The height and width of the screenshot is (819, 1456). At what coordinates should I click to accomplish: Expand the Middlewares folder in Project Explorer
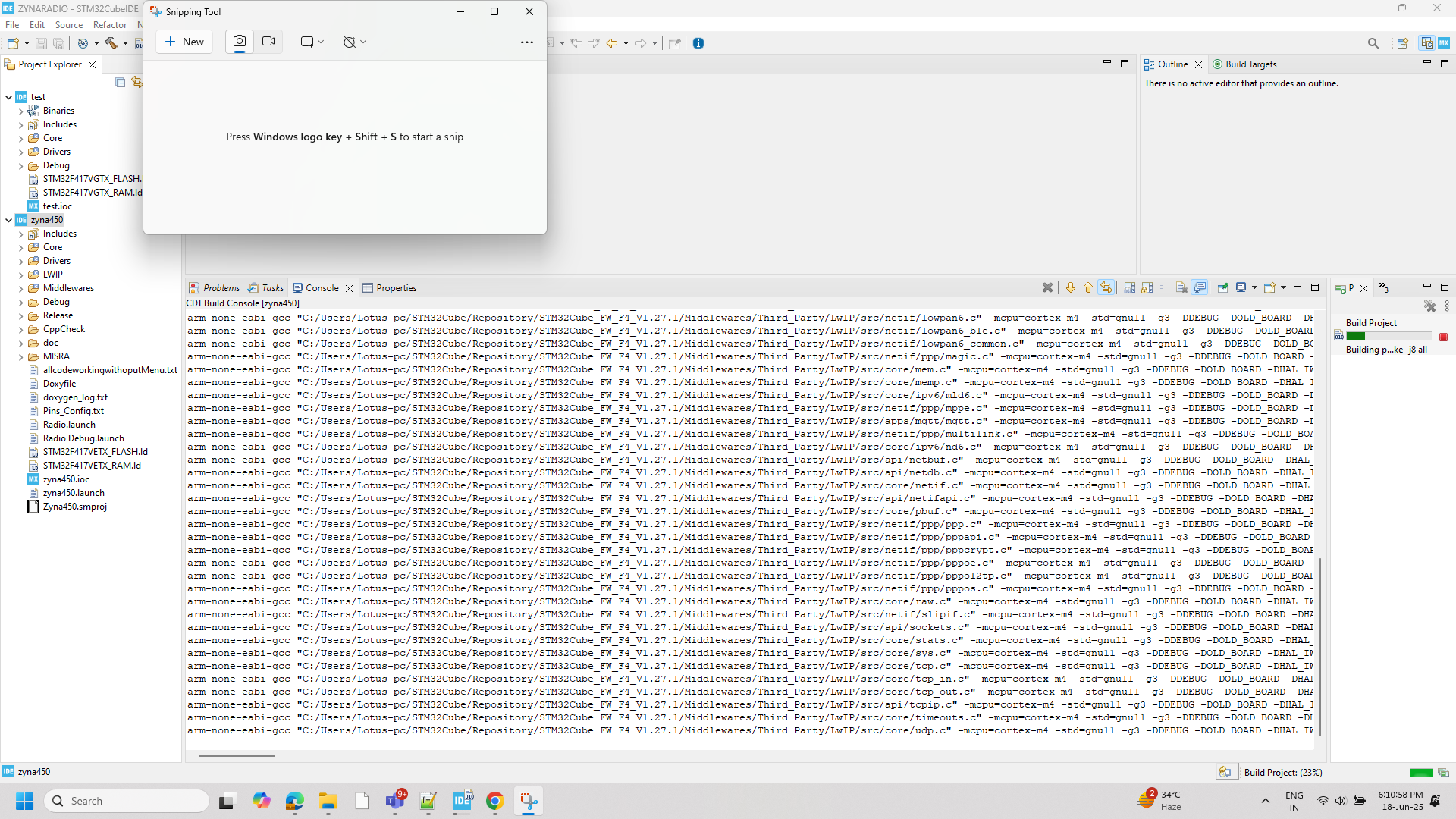[x=21, y=288]
